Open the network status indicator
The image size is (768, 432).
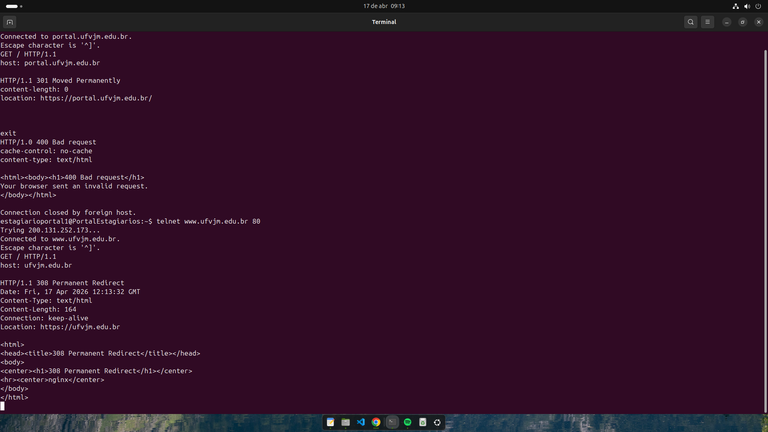click(x=736, y=6)
